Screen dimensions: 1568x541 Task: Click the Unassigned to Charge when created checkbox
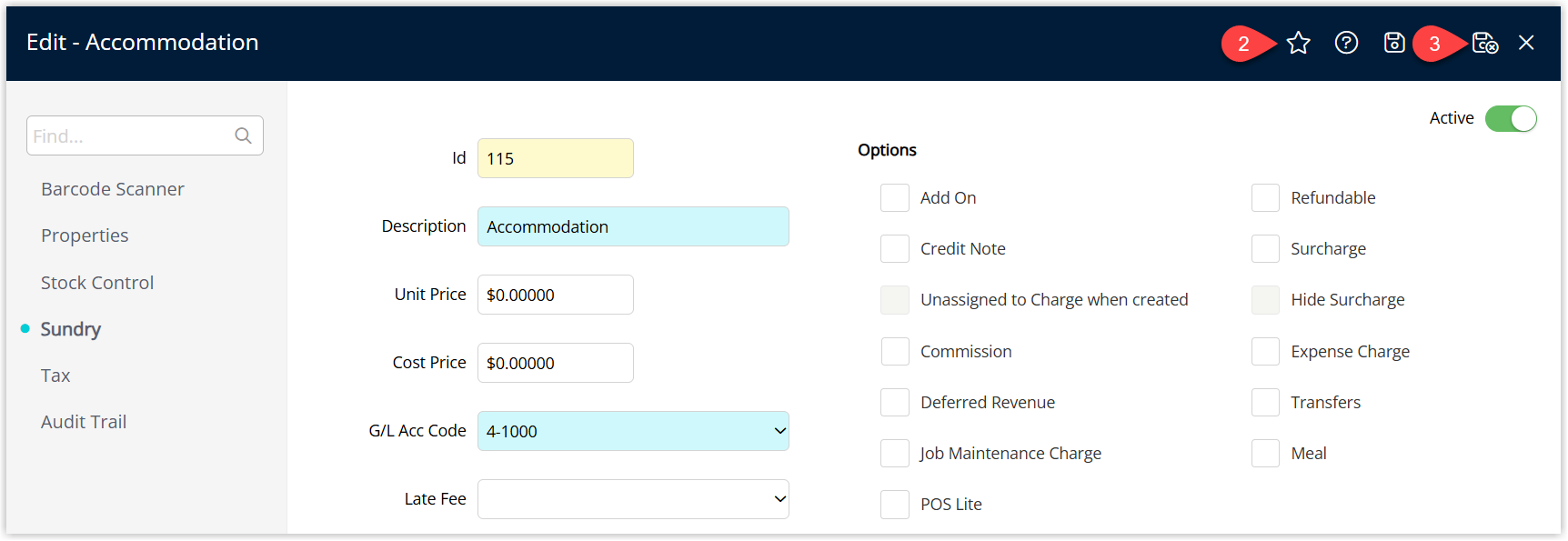point(895,299)
